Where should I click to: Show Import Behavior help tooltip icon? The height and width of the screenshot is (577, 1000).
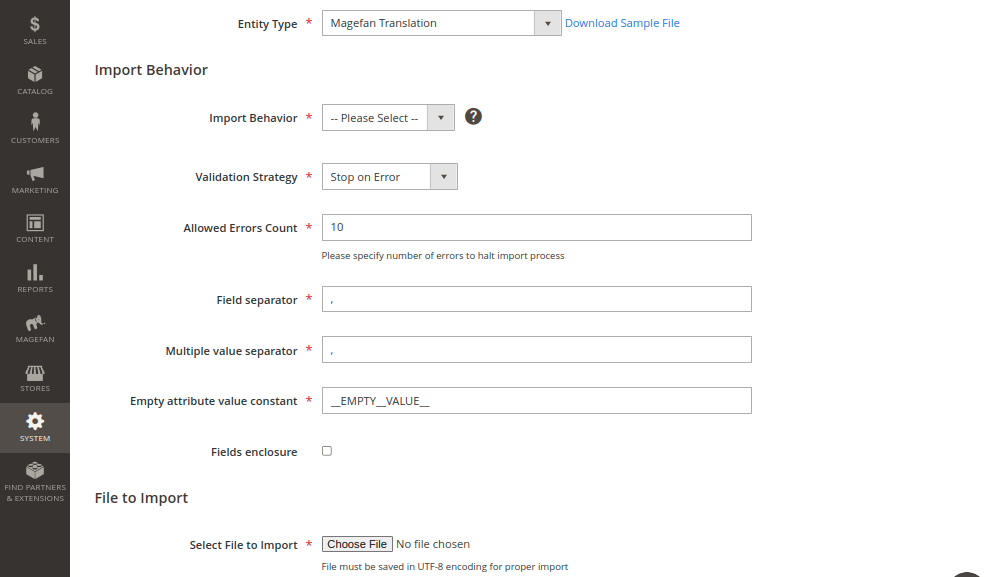[473, 117]
